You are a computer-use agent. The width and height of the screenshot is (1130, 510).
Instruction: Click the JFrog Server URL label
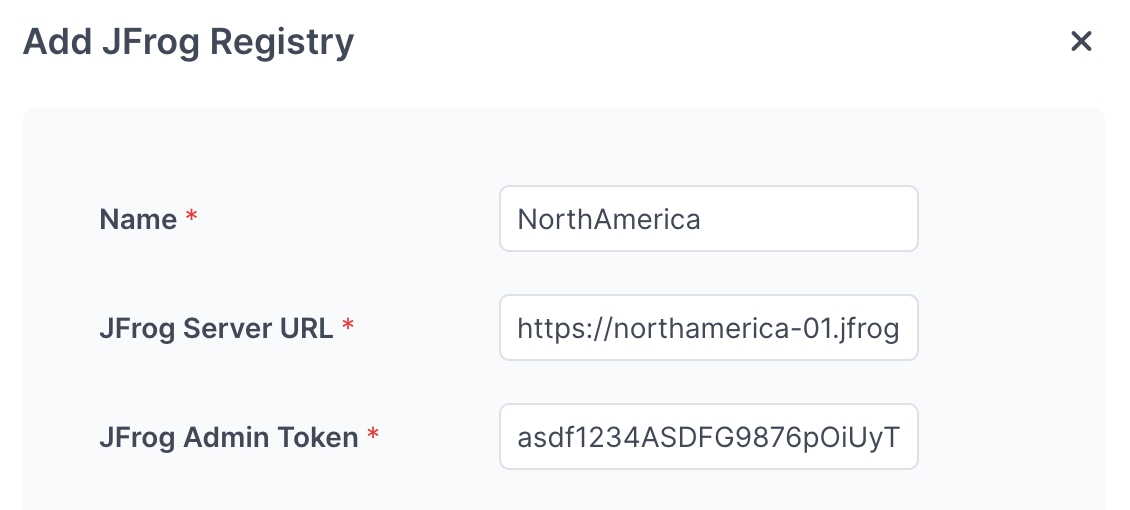[216, 329]
